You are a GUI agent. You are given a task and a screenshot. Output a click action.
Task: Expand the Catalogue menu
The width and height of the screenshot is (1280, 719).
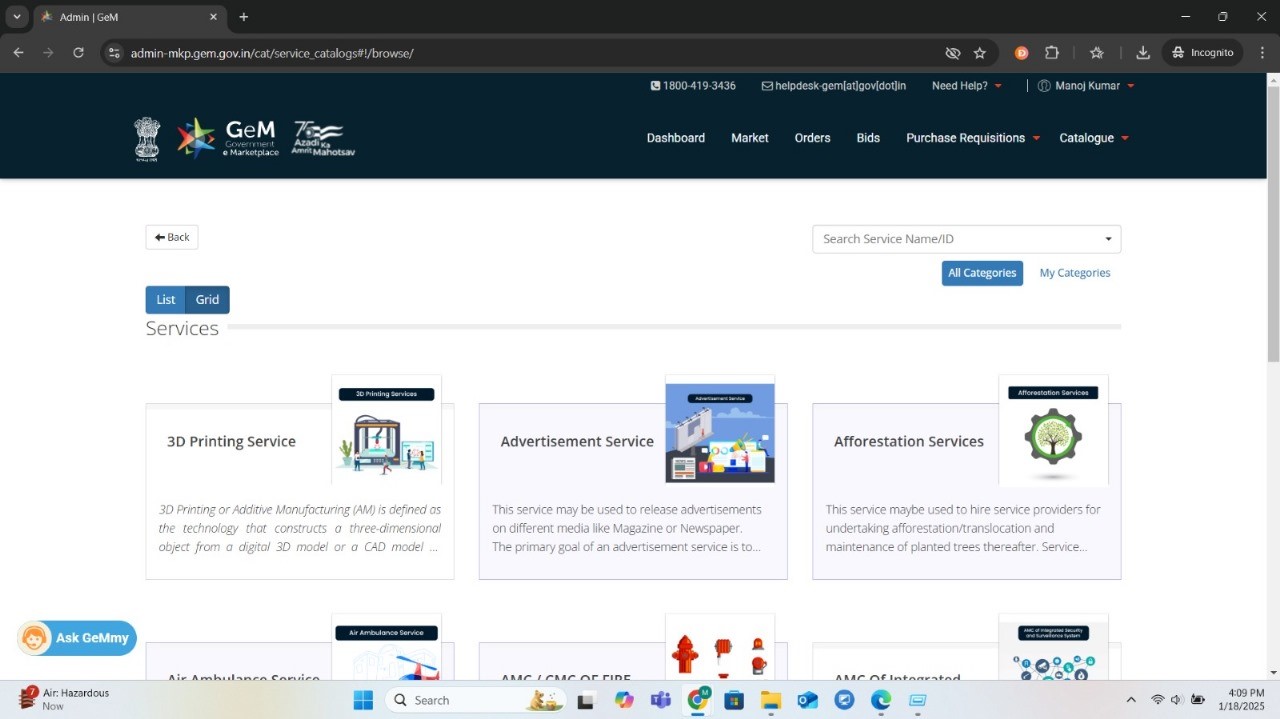(x=1094, y=138)
